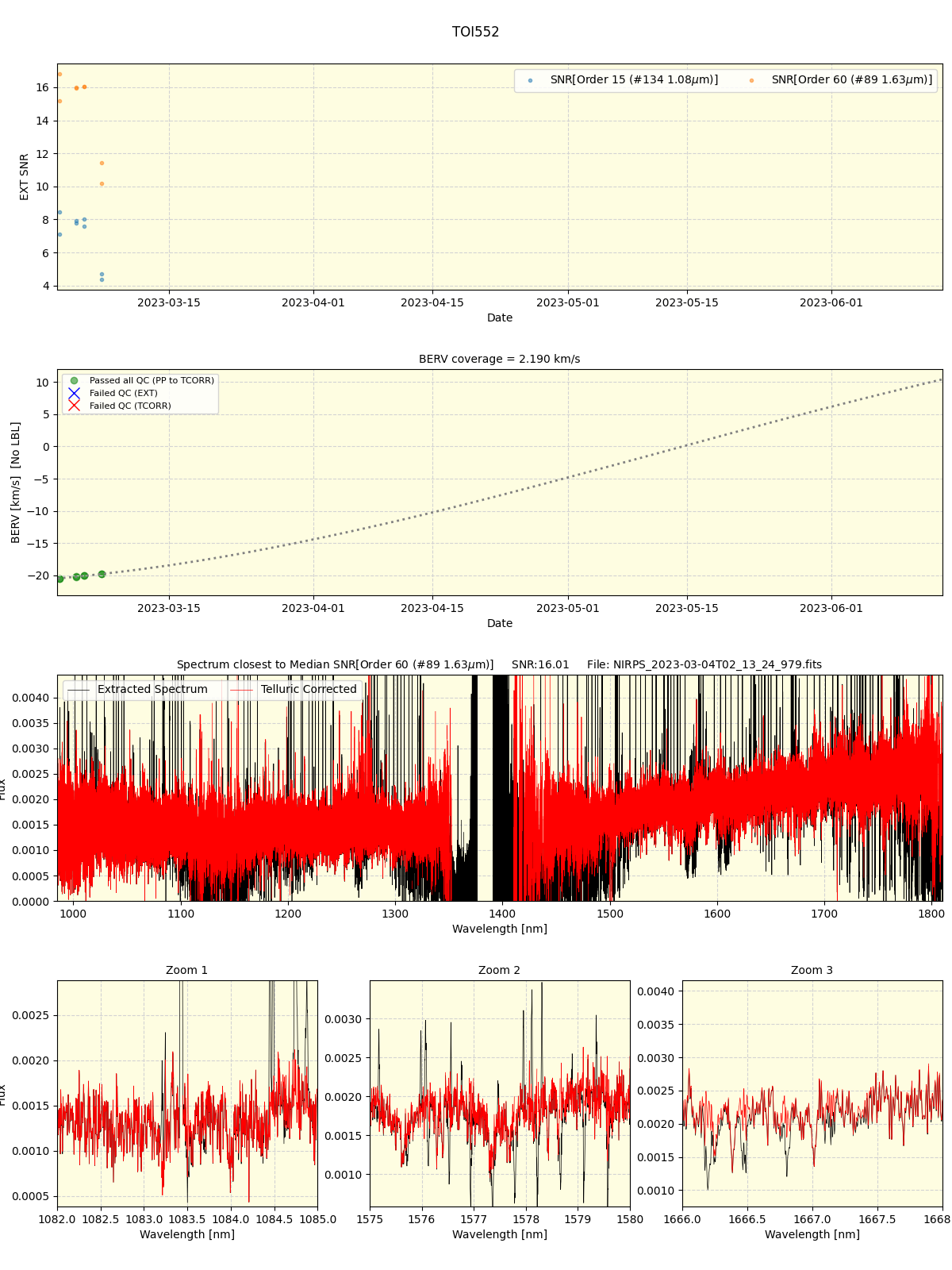
Task: Select the Failed QC (EXT) legend label
Action: 123,393
